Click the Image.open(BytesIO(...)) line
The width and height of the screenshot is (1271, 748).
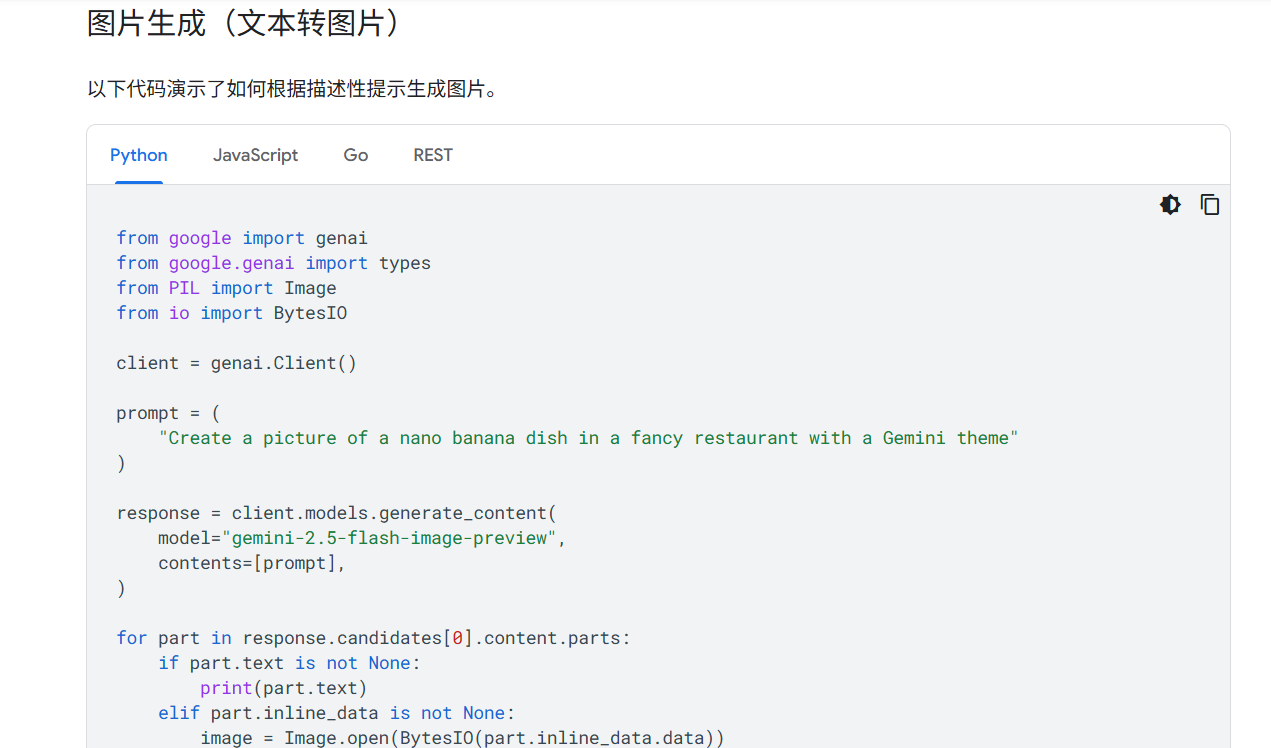pyautogui.click(x=461, y=738)
